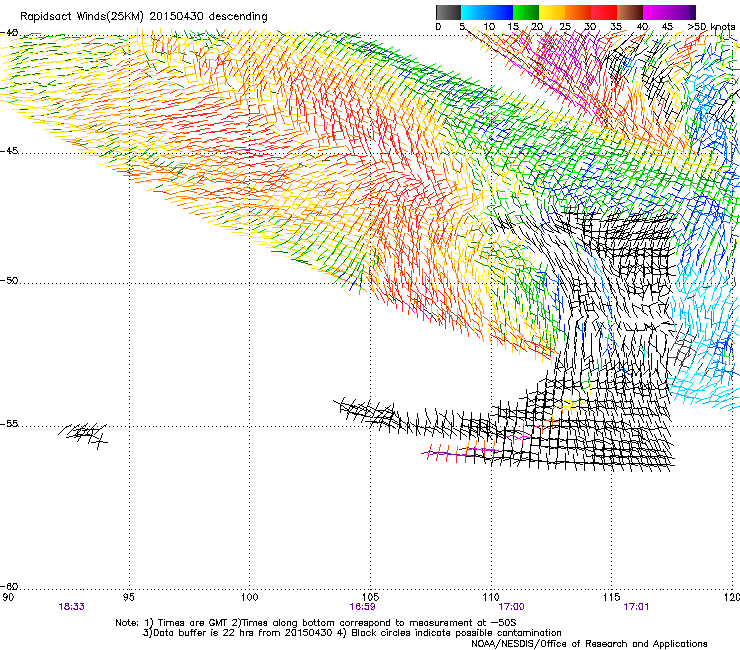740x650 pixels.
Task: Click the '110' longitude axis label
Action: [x=491, y=598]
